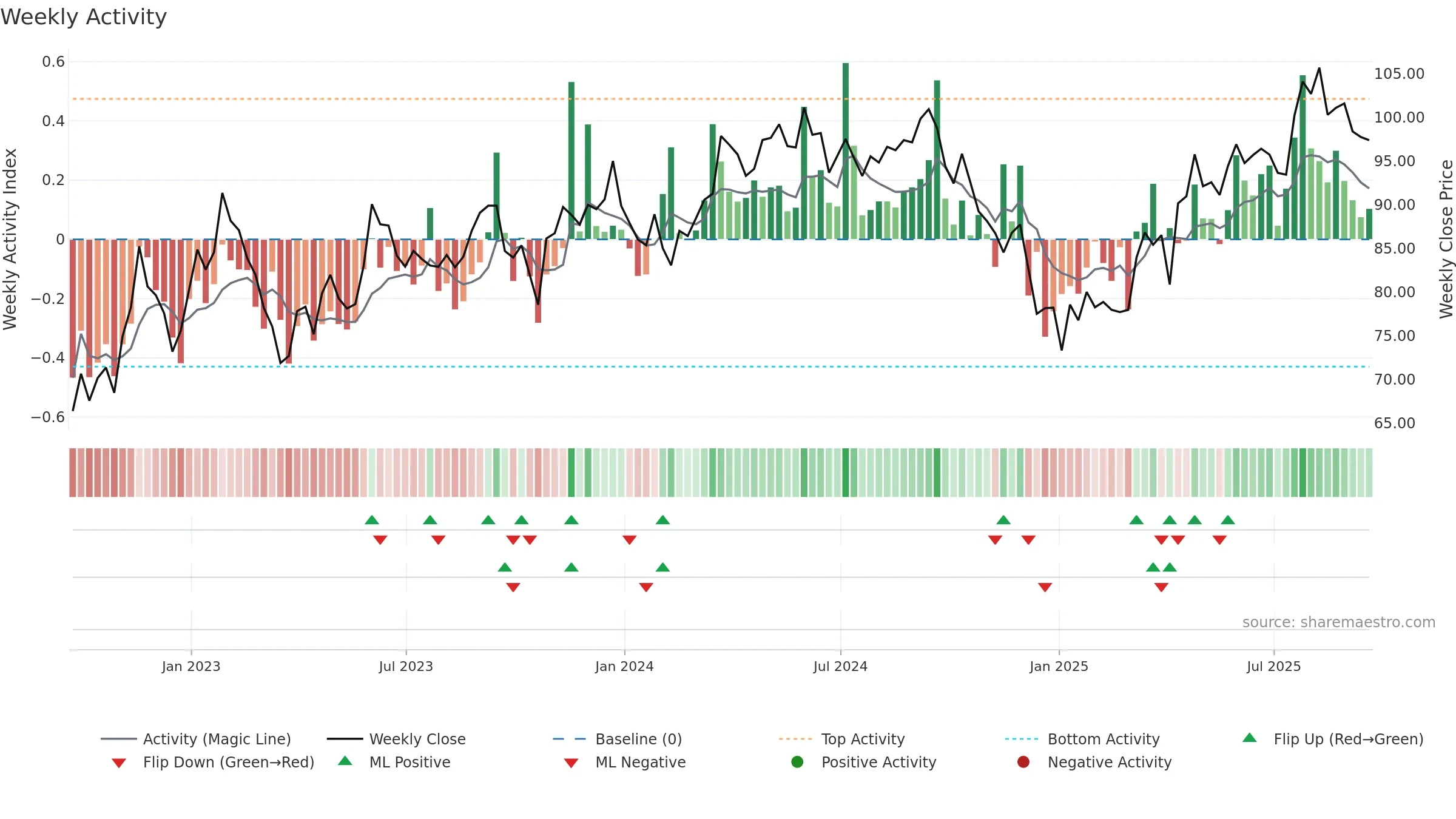The width and height of the screenshot is (1456, 819).
Task: Click the cyan dotted Bottom Activity legend swatch
Action: 1022,739
